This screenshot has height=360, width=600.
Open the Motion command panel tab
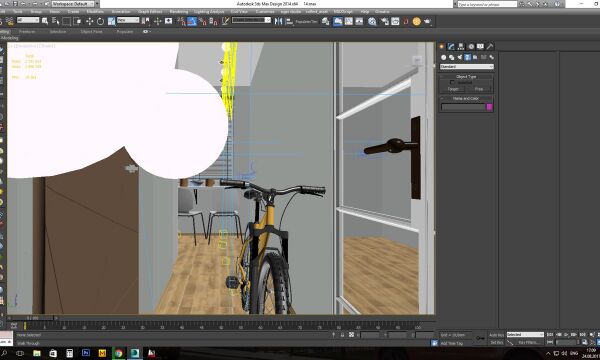pos(471,46)
